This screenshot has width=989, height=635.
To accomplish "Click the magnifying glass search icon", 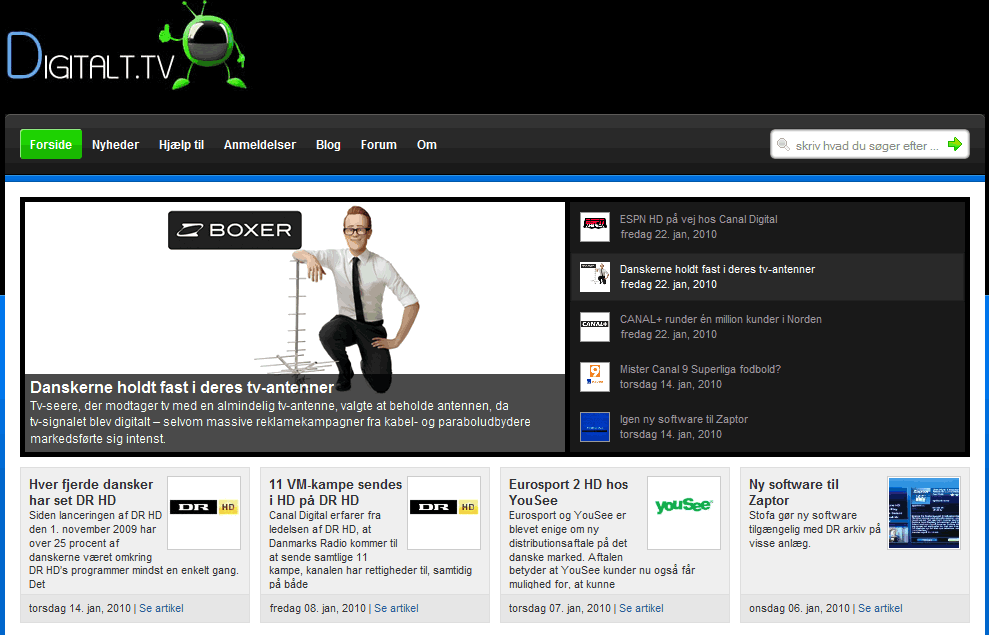I will [x=783, y=145].
